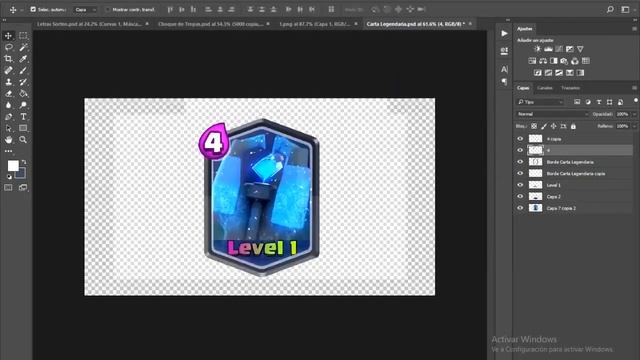Hide the 'Level 1' layer
This screenshot has height=360, width=640.
pyautogui.click(x=520, y=185)
